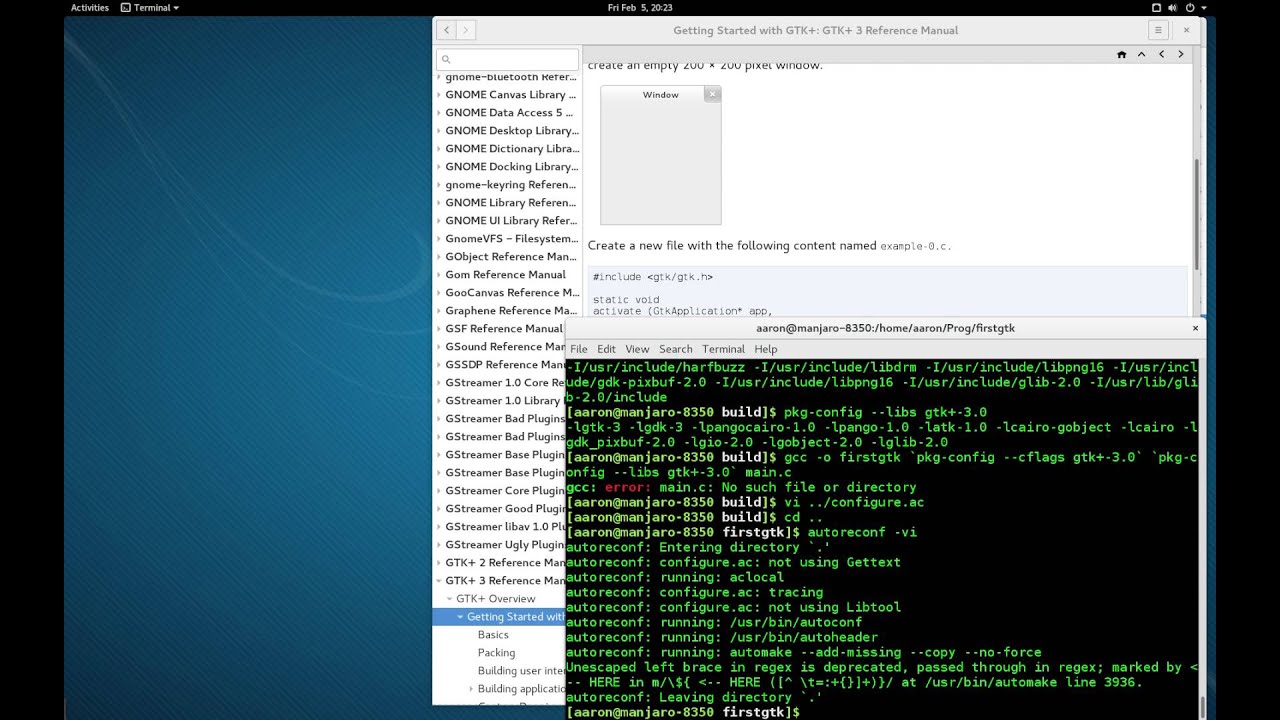Open Edit menu in terminal
Viewport: 1280px width, 720px height.
[x=606, y=349]
